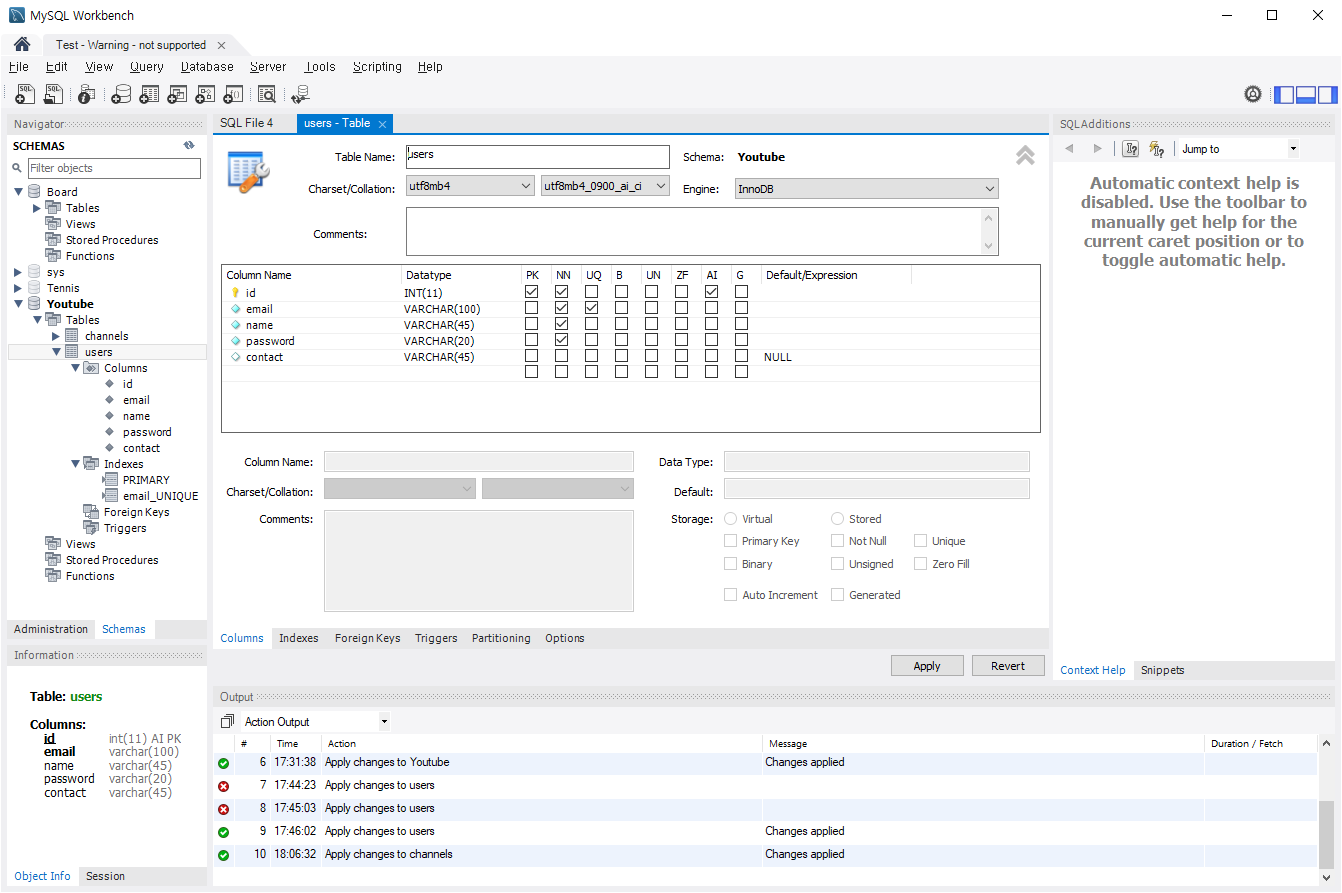Uncheck AI checkbox for id column
This screenshot has height=893, width=1342.
(711, 292)
